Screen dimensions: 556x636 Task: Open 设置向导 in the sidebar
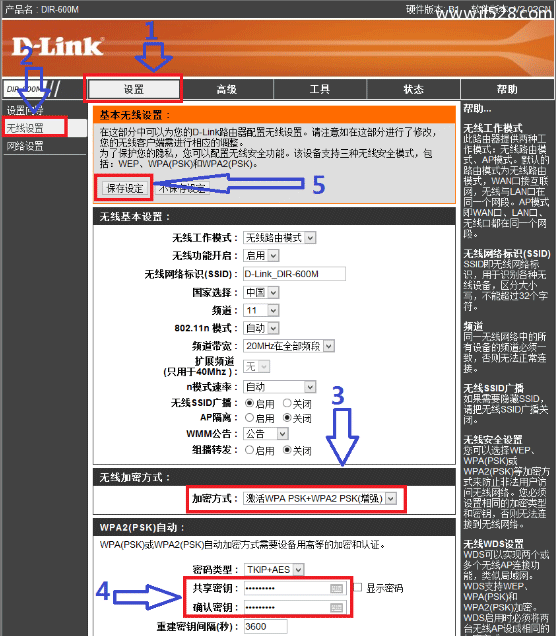pos(25,110)
